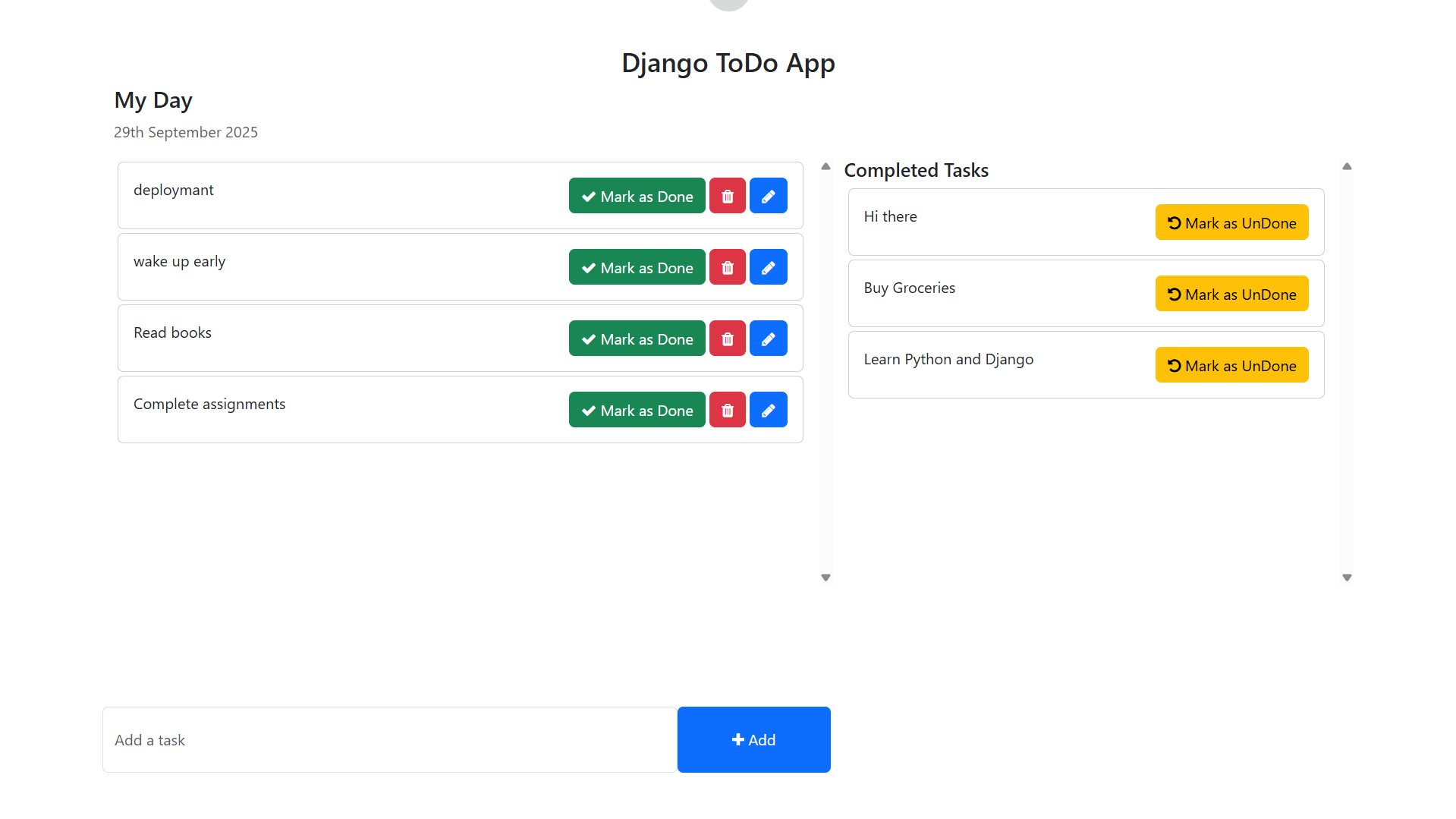Delete the 'deploymant' task via trash icon
The image size is (1456, 819).
727,196
